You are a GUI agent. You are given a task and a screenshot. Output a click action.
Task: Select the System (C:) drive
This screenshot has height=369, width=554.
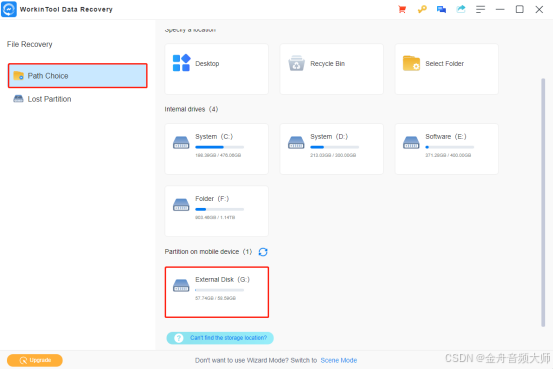217,149
